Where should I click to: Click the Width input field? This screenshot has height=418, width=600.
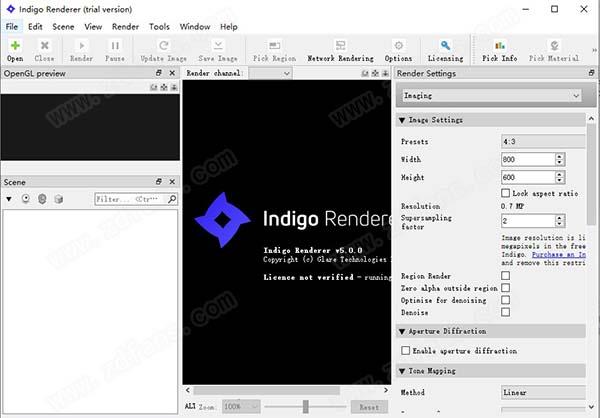coord(528,159)
